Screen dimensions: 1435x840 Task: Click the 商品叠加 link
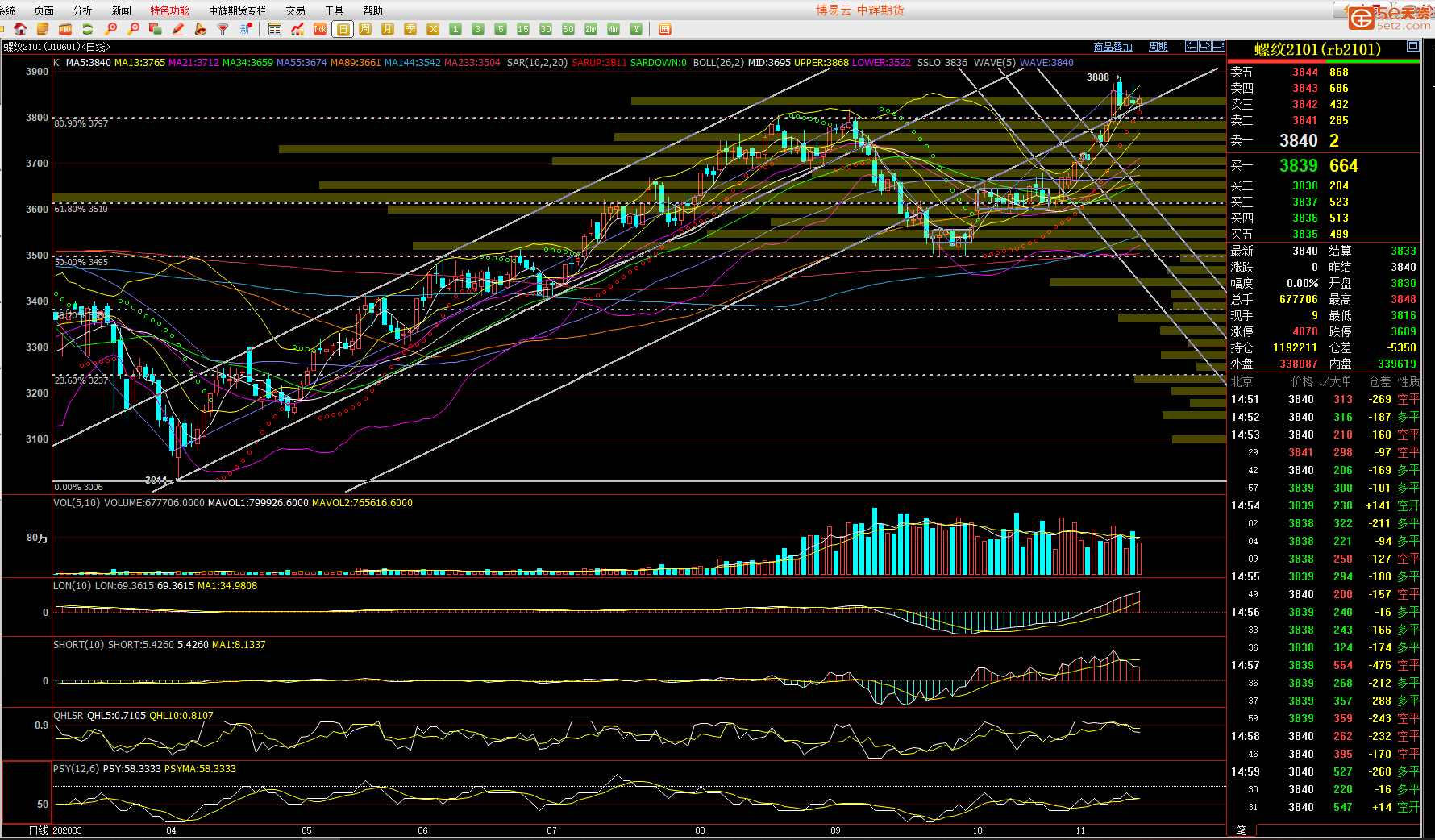point(1113,47)
